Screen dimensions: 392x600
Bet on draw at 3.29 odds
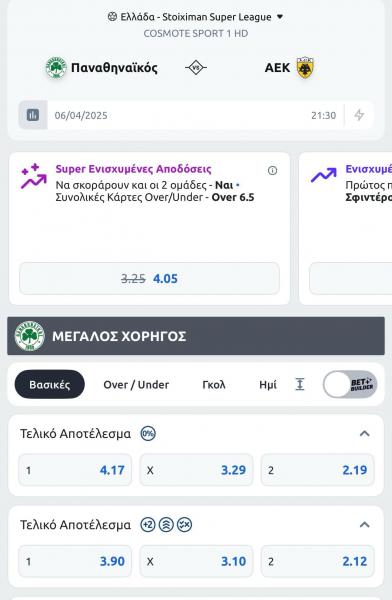tap(196, 470)
